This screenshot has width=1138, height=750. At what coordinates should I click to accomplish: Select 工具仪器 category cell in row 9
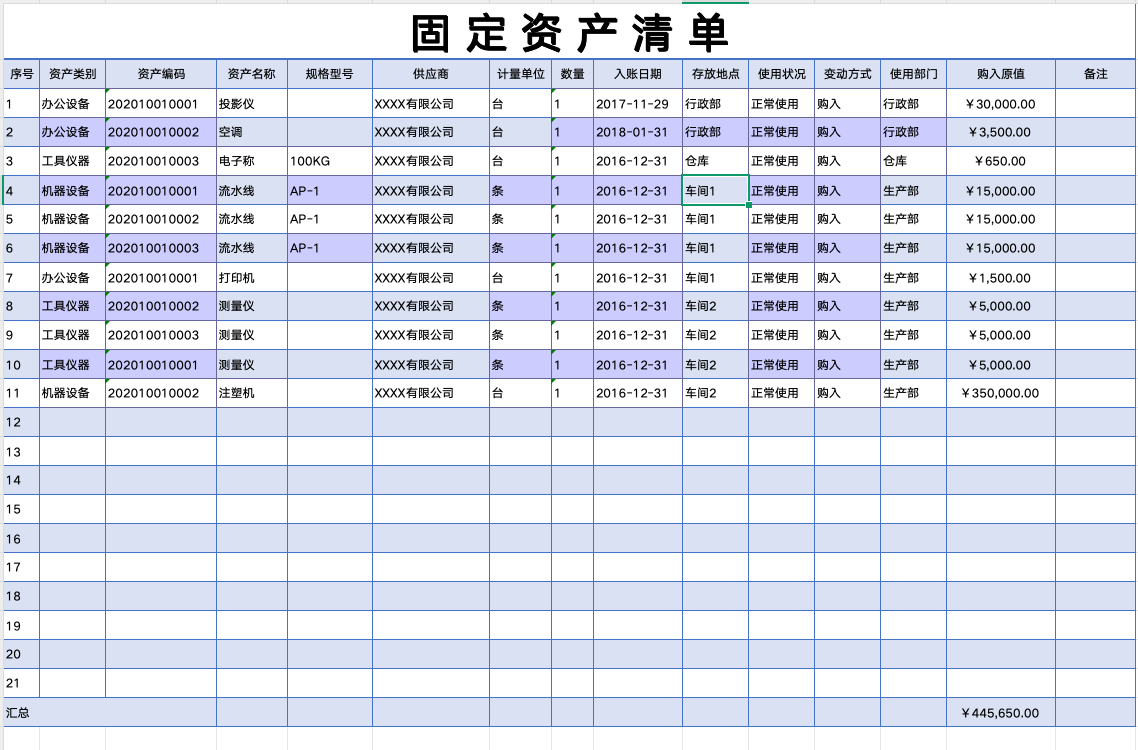(73, 335)
